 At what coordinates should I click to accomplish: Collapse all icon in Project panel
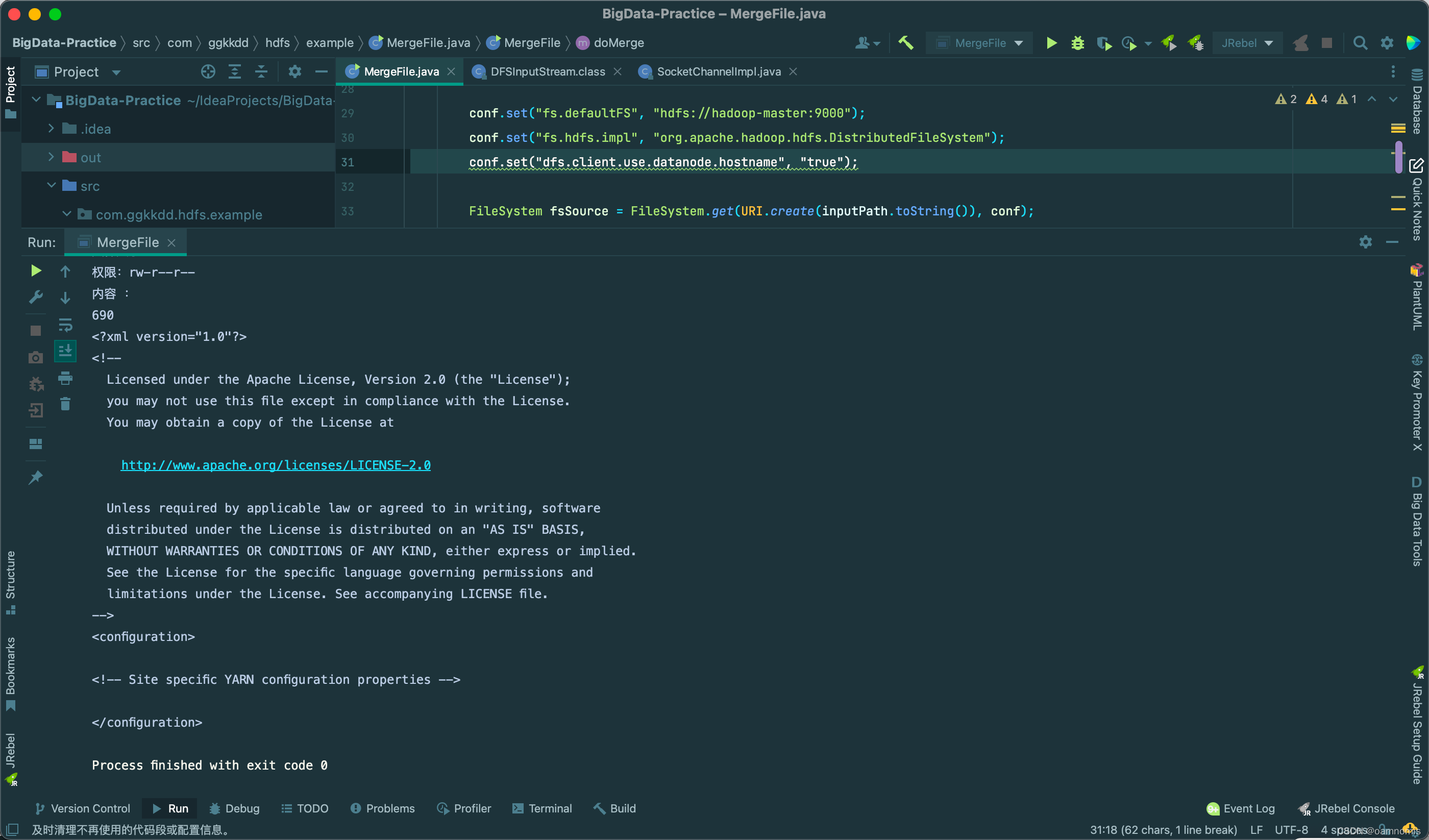point(261,71)
